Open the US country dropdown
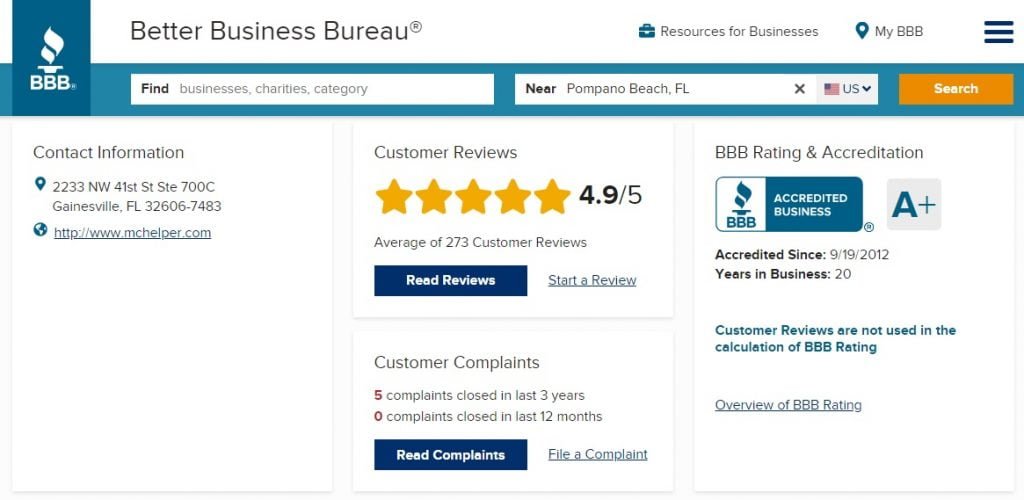This screenshot has width=1024, height=500. 848,89
